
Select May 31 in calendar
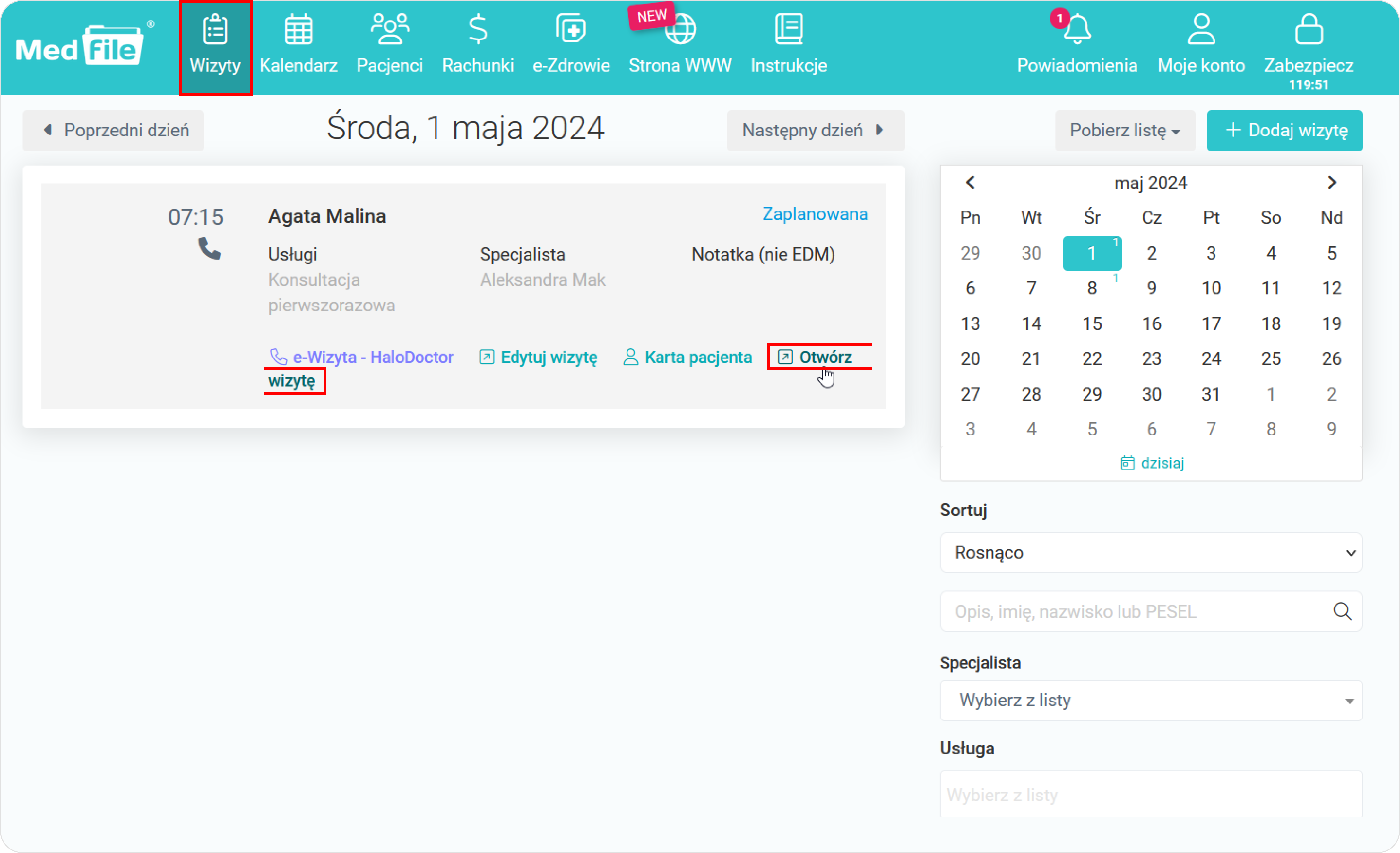click(x=1211, y=394)
